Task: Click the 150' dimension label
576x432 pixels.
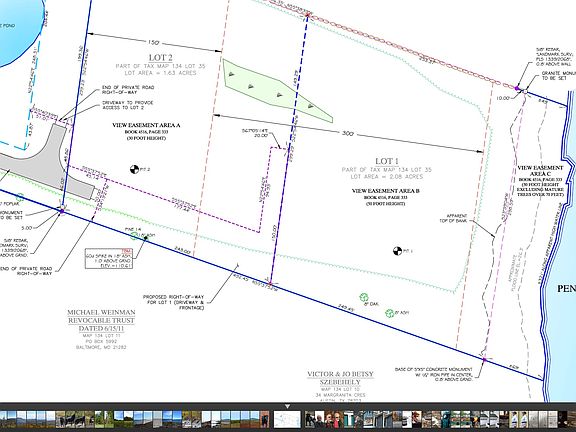Action: pos(154,43)
